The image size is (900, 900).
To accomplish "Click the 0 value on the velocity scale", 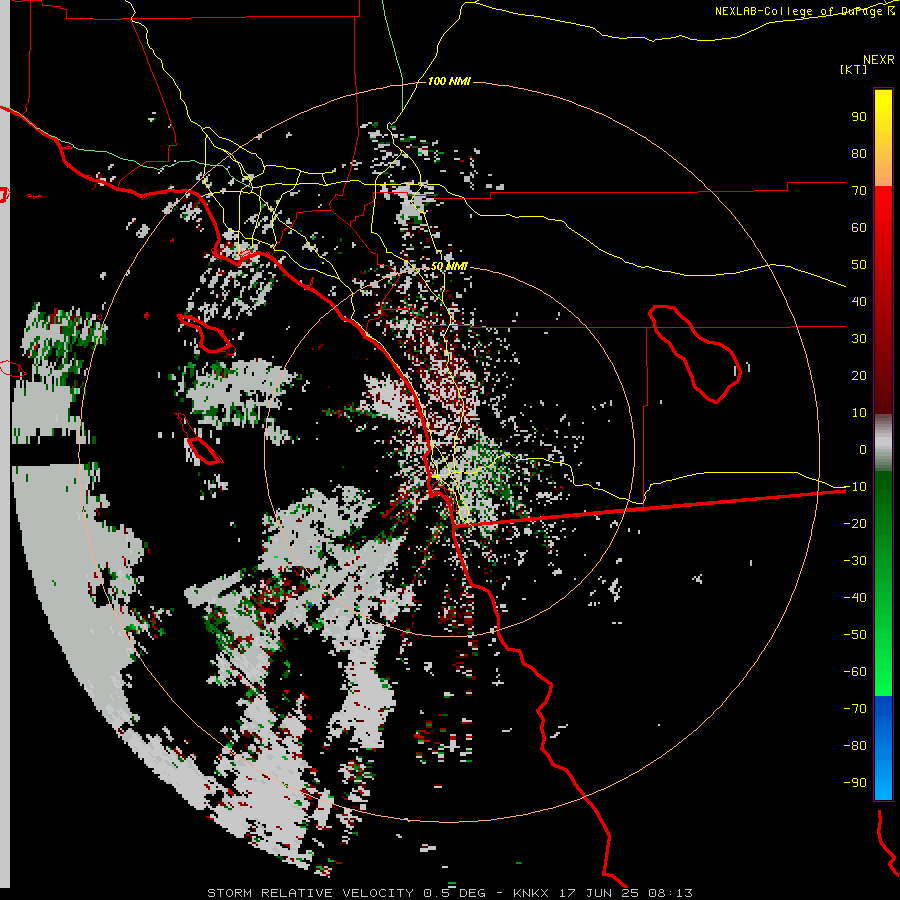I will tap(863, 450).
